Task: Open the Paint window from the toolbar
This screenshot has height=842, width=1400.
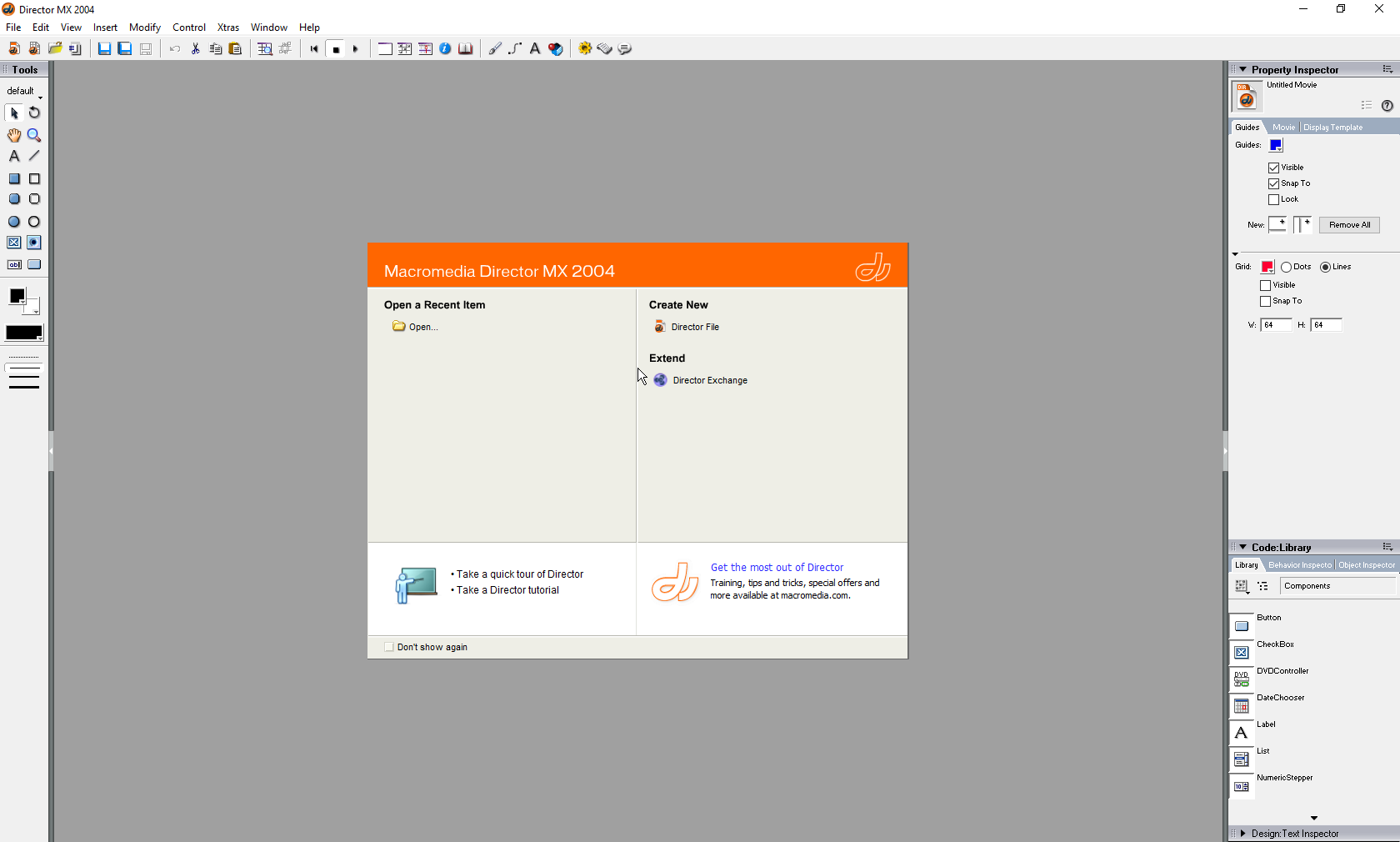Action: pos(494,48)
